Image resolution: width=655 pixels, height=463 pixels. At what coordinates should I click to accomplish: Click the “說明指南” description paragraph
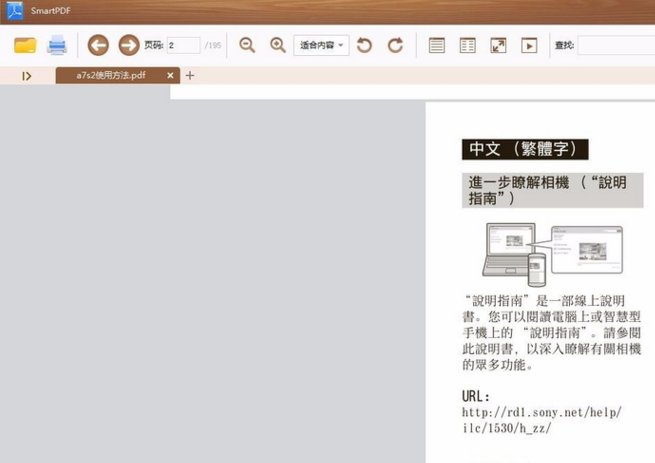click(551, 333)
